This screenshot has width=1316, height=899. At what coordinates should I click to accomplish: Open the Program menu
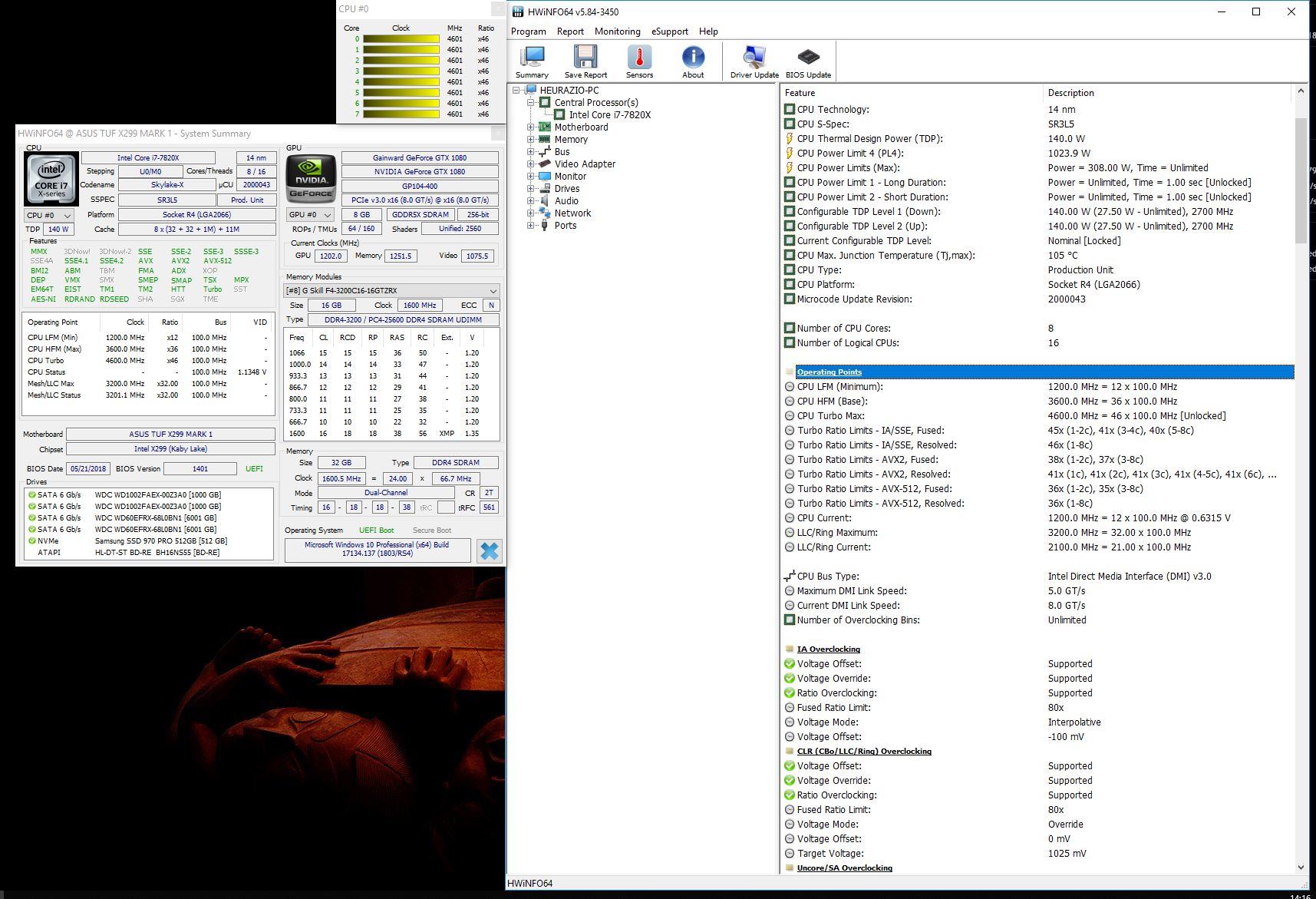point(529,31)
